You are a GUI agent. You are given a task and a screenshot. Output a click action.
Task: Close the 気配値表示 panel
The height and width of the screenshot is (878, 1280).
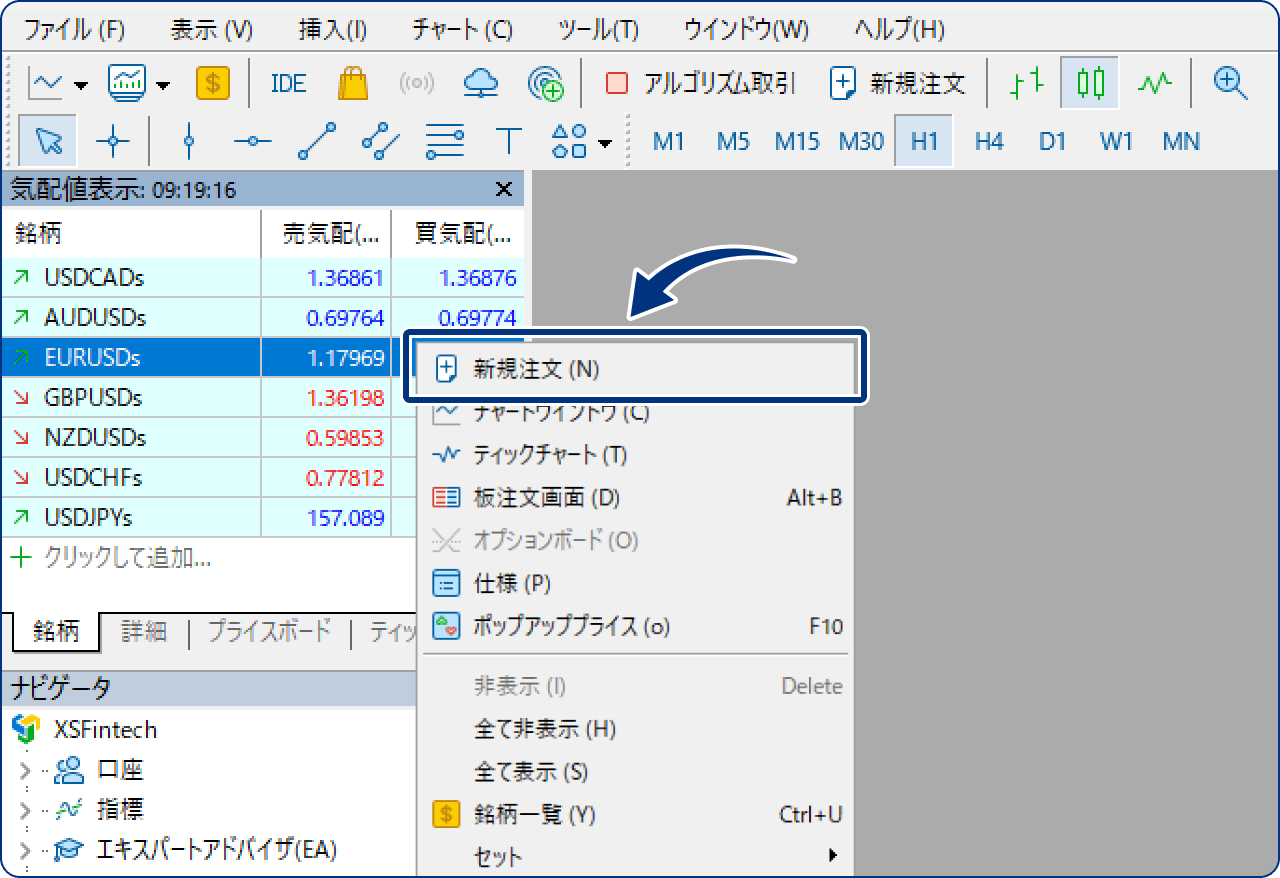pos(504,189)
